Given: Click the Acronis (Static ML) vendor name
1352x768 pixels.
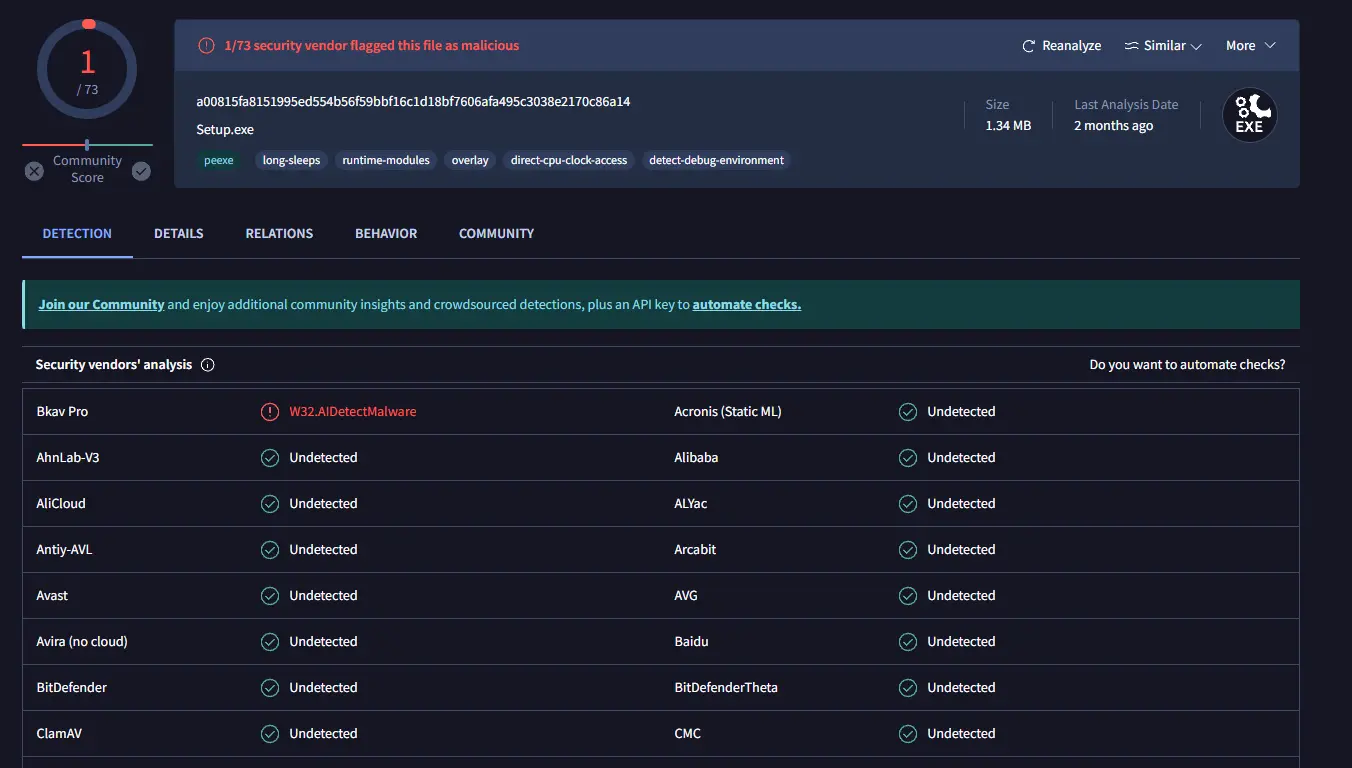Looking at the screenshot, I should point(728,412).
